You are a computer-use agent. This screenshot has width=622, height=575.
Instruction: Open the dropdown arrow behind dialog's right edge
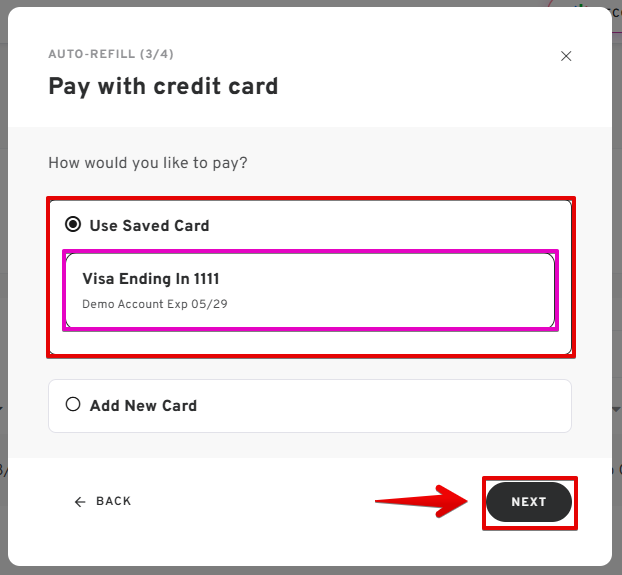[616, 409]
